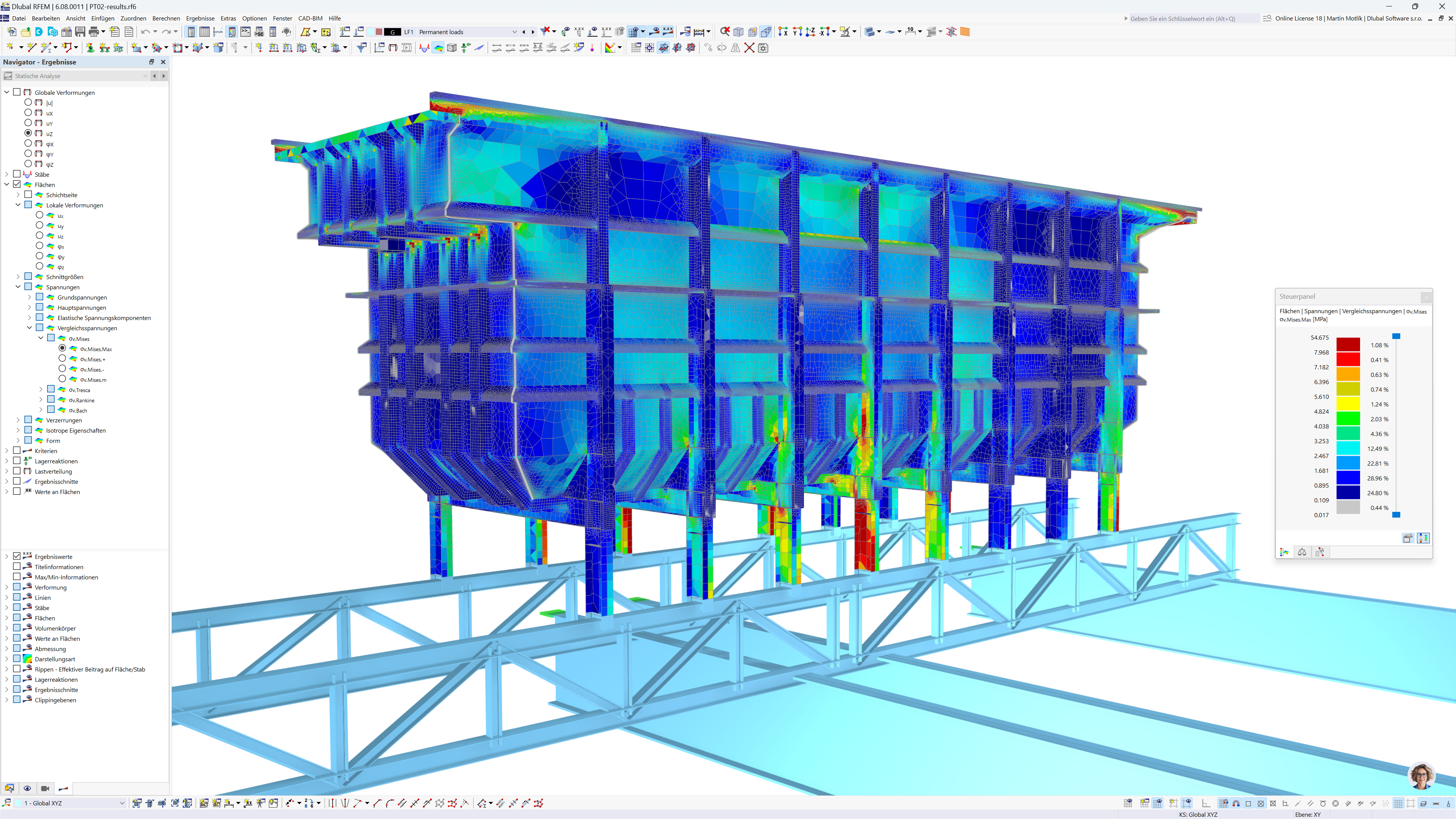The height and width of the screenshot is (819, 1456).
Task: Toggle surface results display icon in toolbar
Action: (438, 48)
